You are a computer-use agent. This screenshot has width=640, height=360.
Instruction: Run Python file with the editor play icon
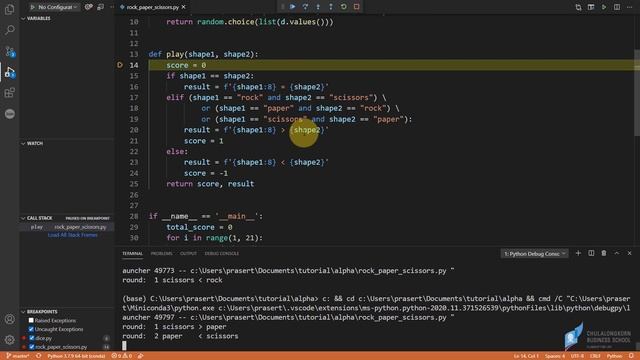click(x=604, y=7)
